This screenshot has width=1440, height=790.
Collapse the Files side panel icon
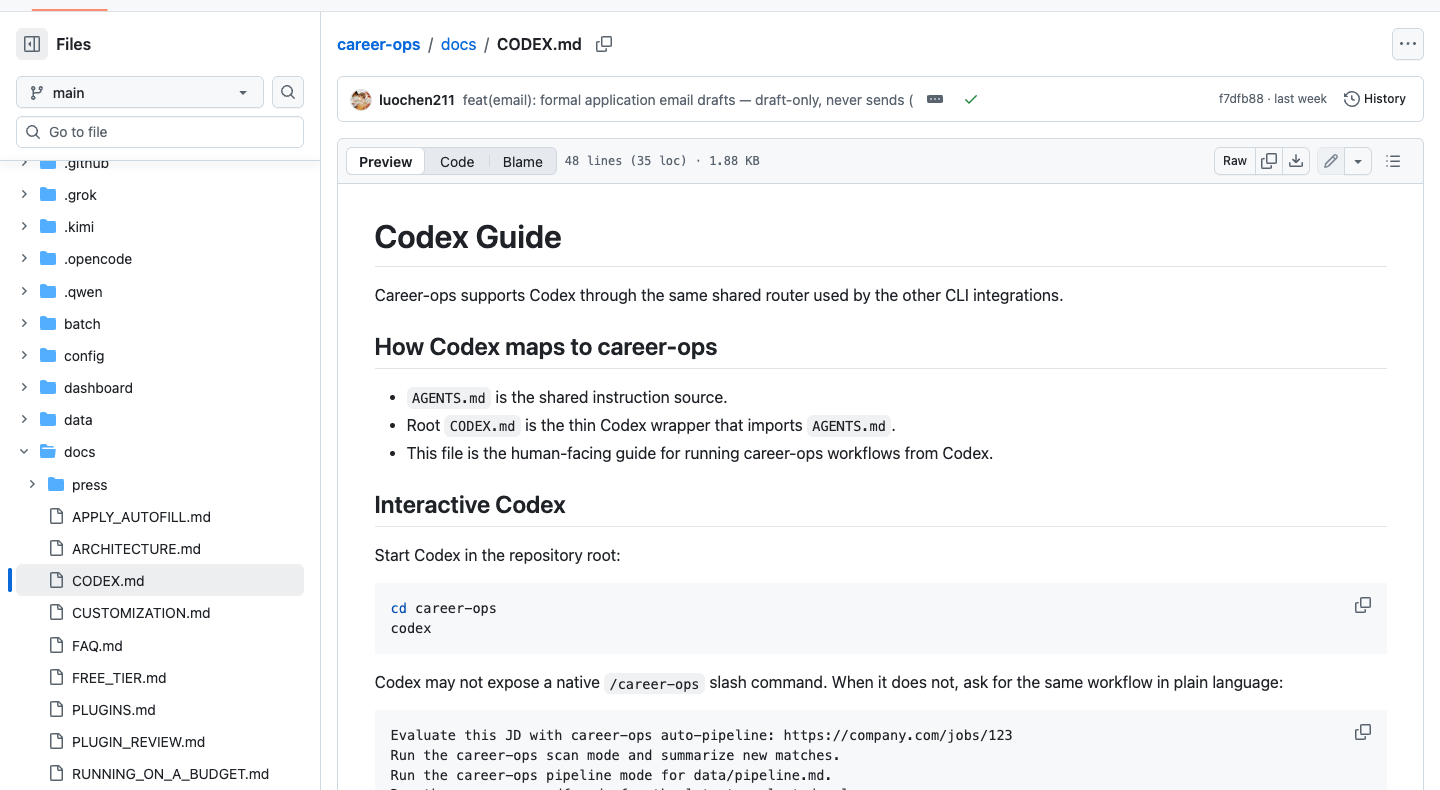coord(32,44)
